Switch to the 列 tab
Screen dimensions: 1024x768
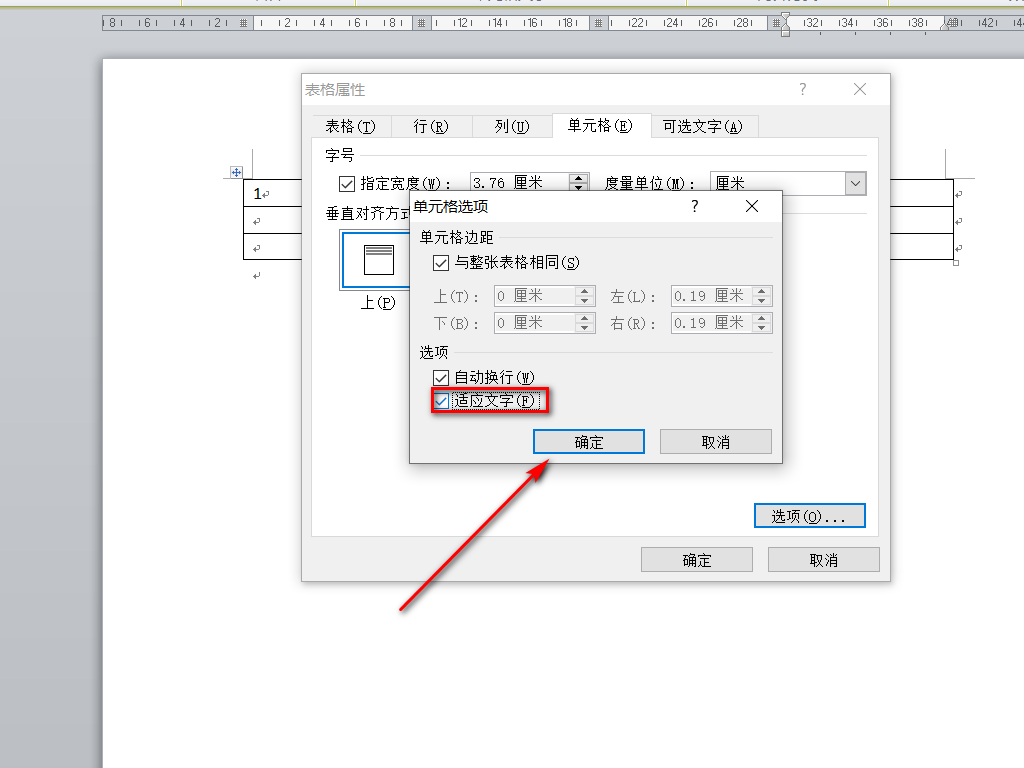pos(512,127)
